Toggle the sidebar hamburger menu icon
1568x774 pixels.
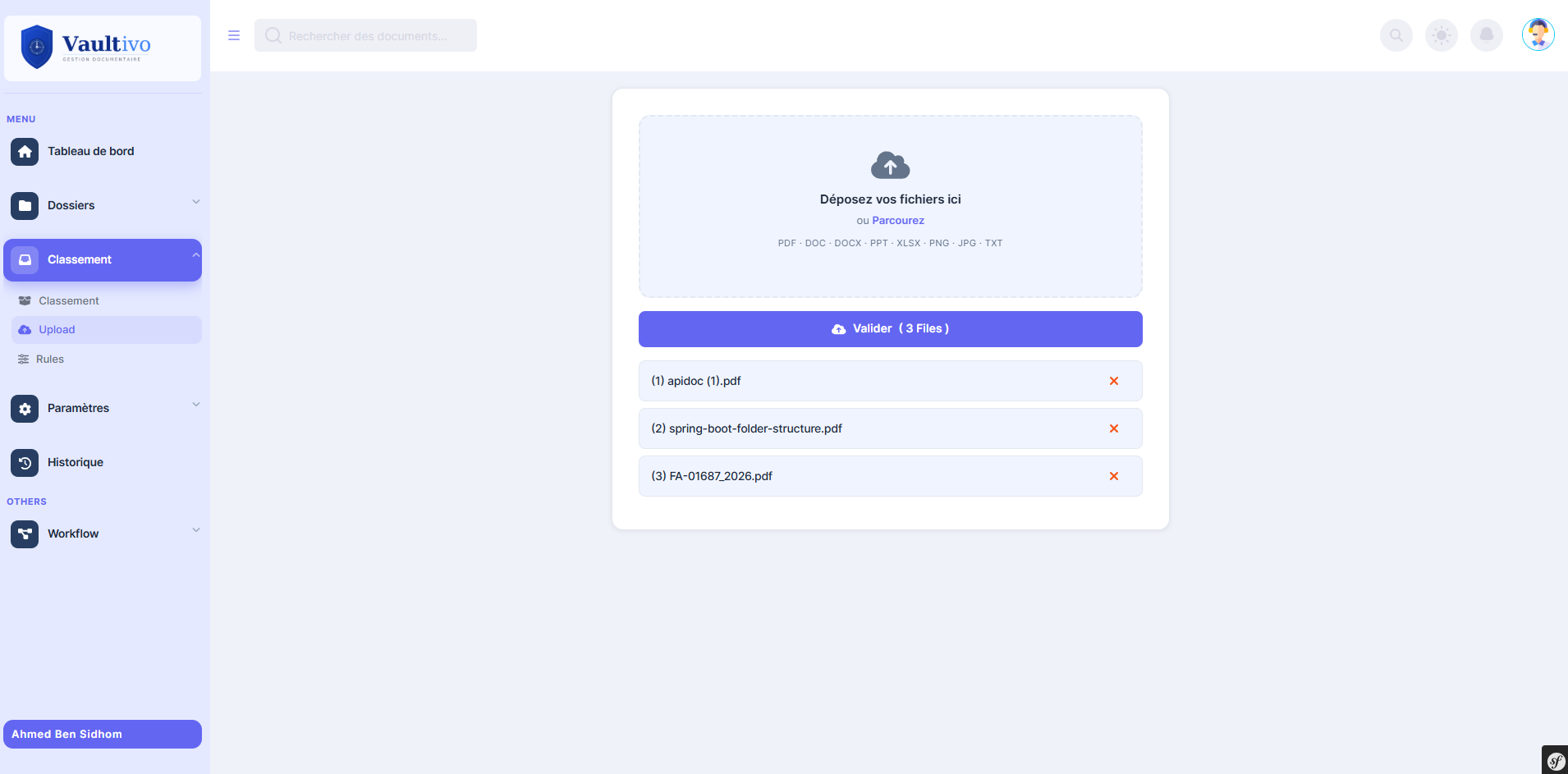234,35
